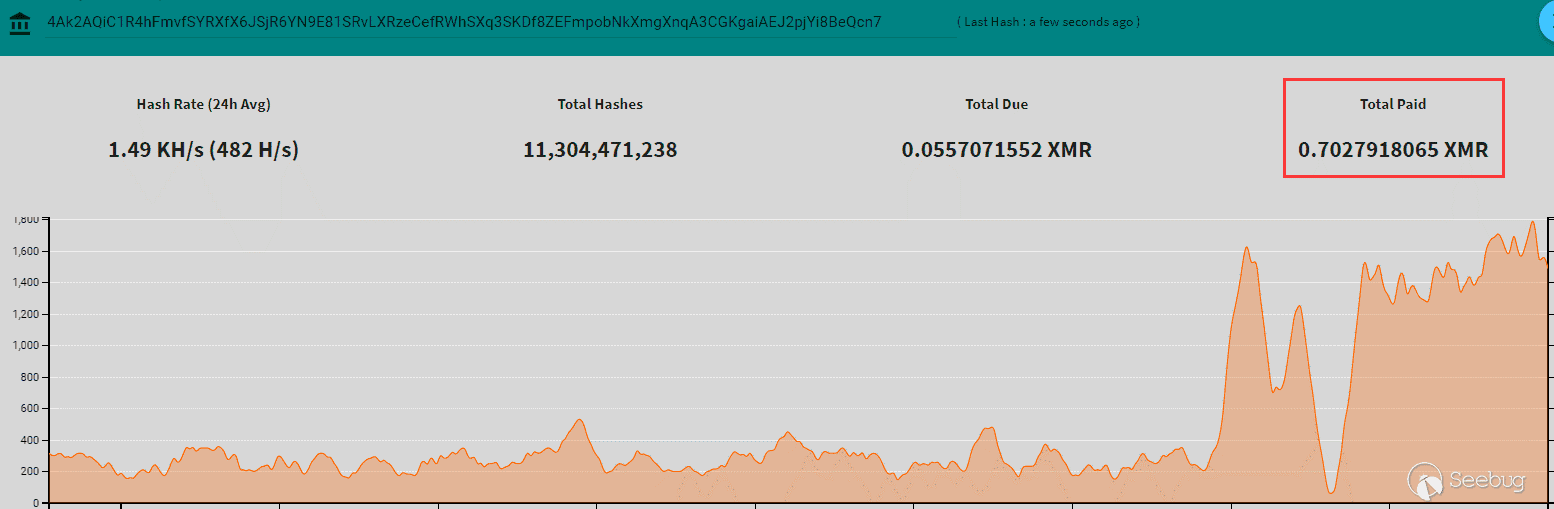This screenshot has width=1554, height=509.
Task: Click the 0.7027918065 XMR paid amount
Action: pos(1392,150)
